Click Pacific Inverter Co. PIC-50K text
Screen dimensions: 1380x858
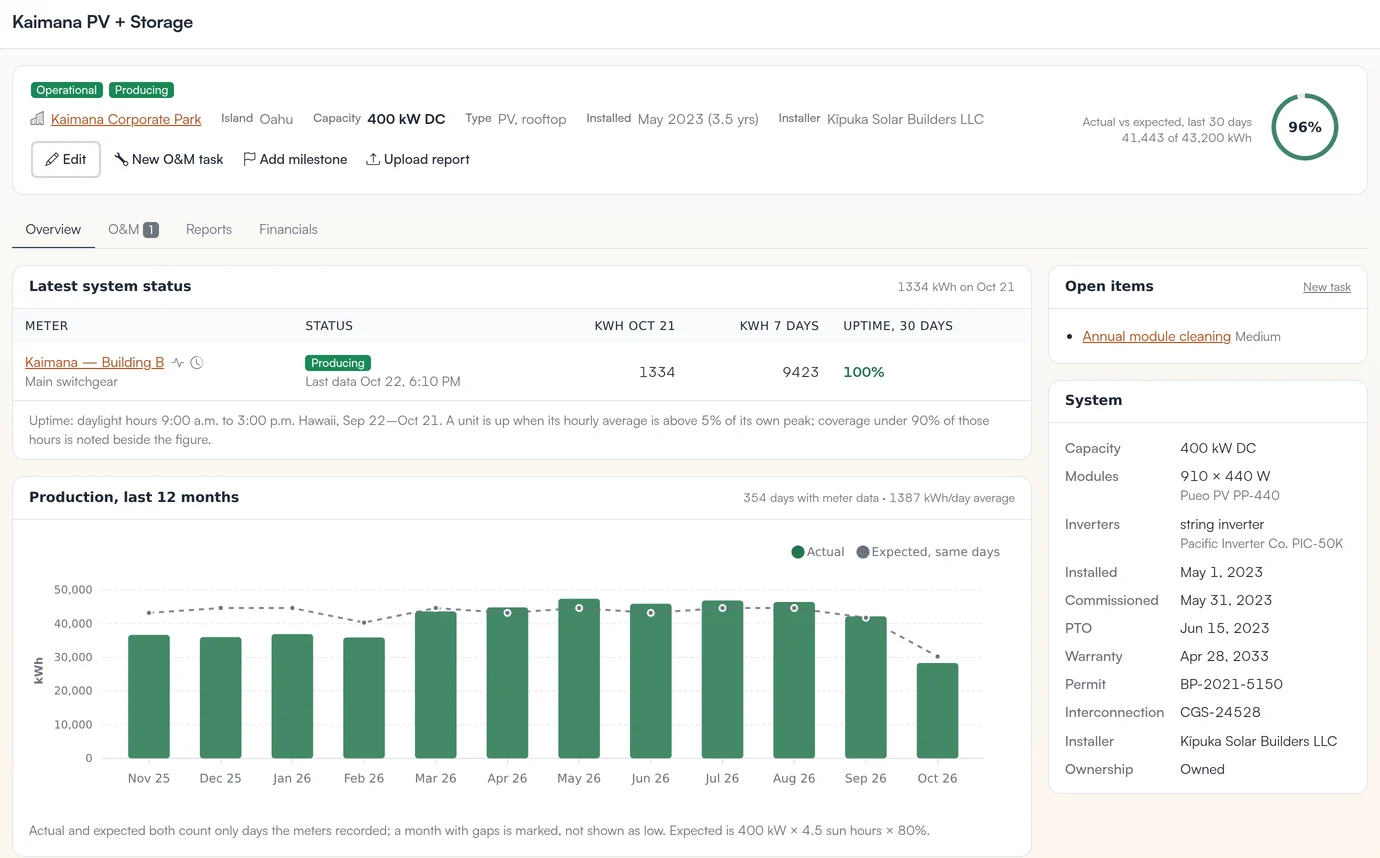coord(1261,543)
